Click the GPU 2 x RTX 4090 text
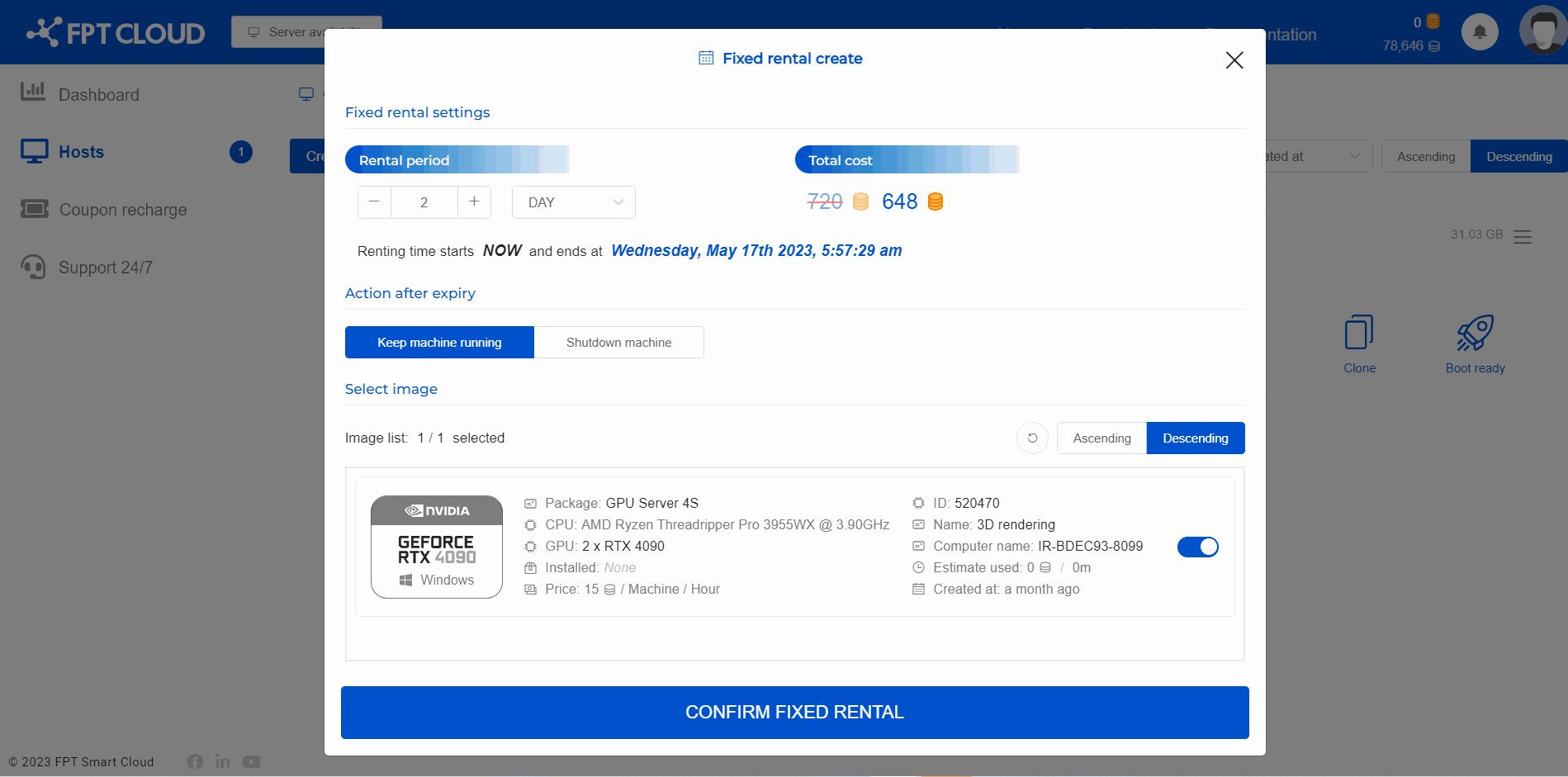Image resolution: width=1568 pixels, height=777 pixels. (x=604, y=546)
